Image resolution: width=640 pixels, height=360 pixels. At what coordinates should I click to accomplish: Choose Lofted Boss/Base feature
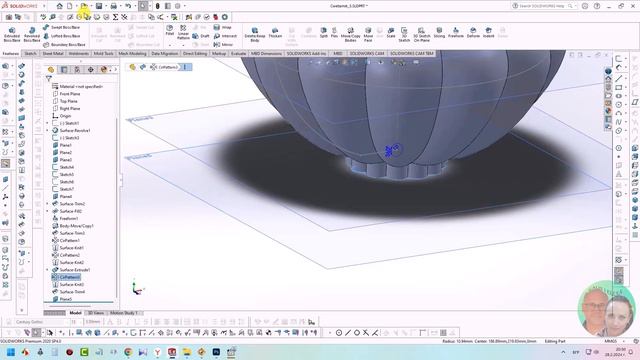click(x=61, y=36)
